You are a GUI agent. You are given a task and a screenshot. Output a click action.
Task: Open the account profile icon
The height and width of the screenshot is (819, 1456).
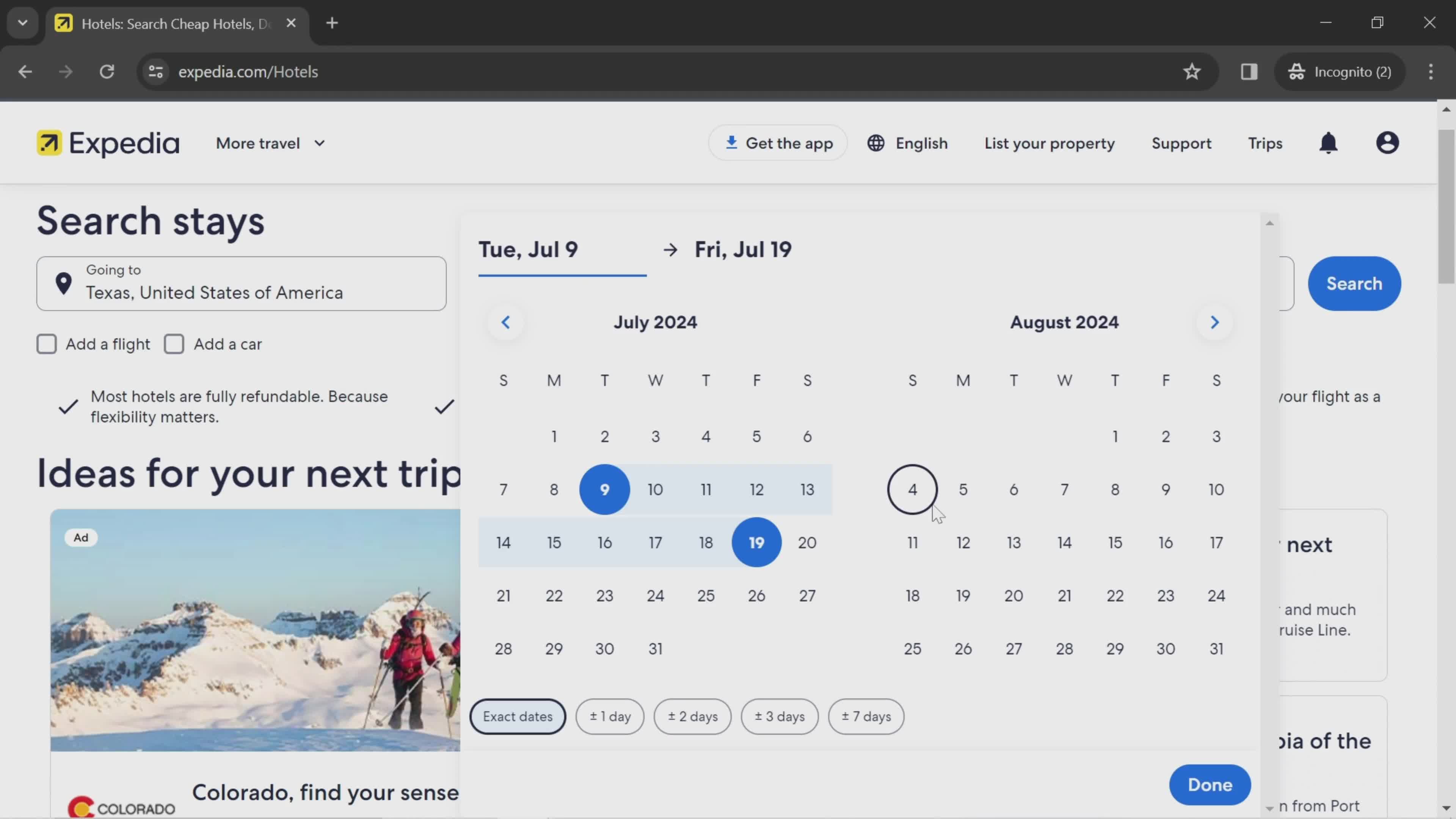[x=1387, y=143]
